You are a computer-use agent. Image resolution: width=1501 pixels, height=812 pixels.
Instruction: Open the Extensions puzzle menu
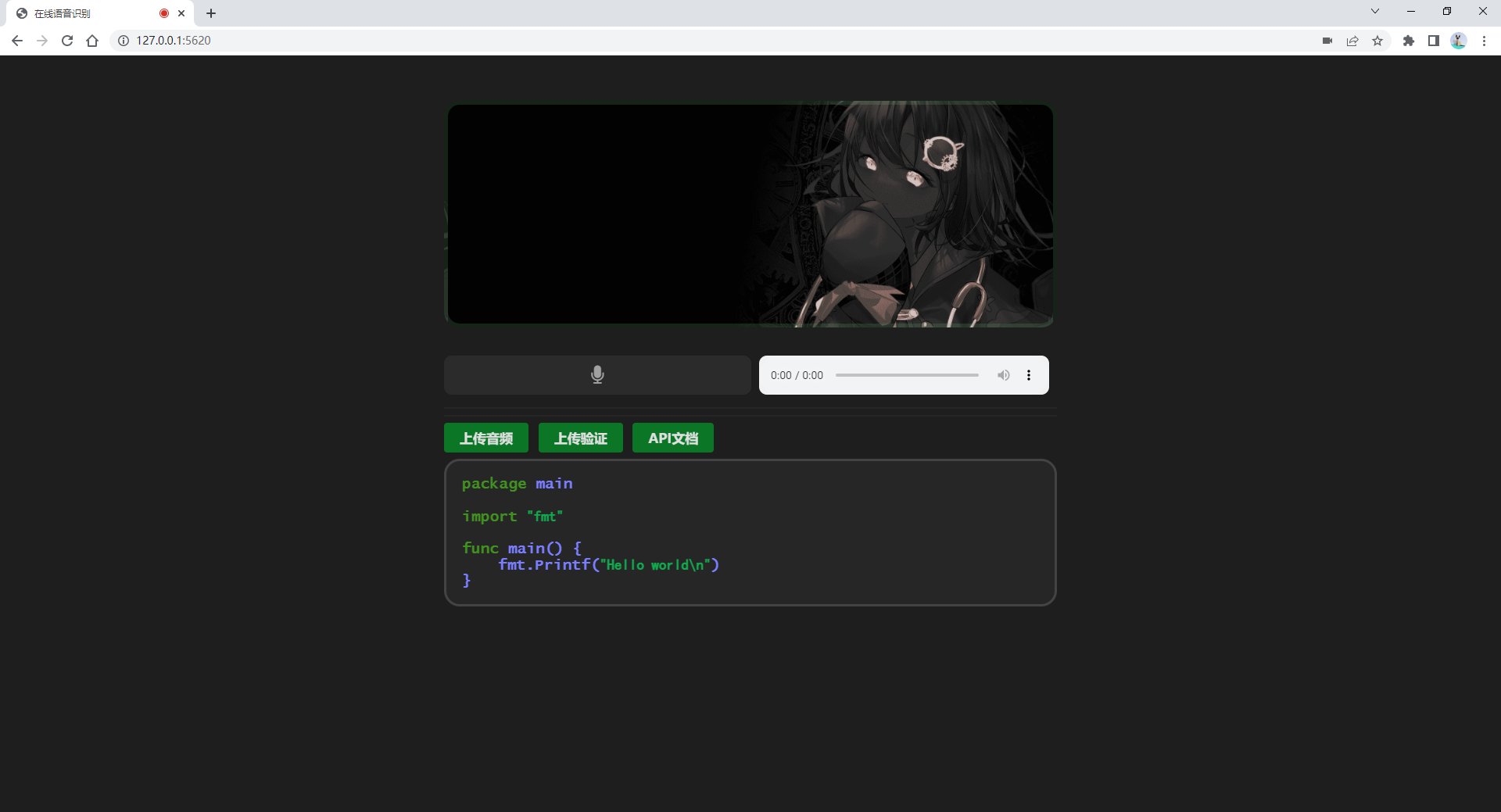click(1409, 41)
